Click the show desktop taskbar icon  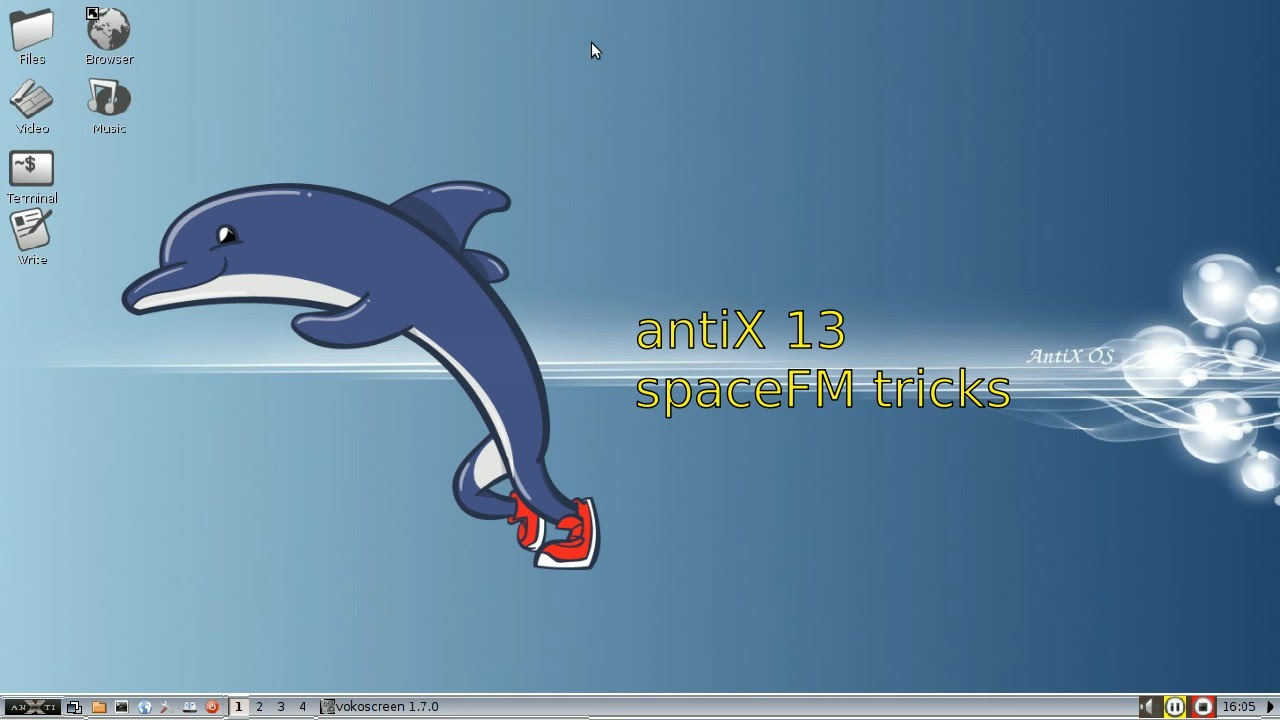point(74,707)
